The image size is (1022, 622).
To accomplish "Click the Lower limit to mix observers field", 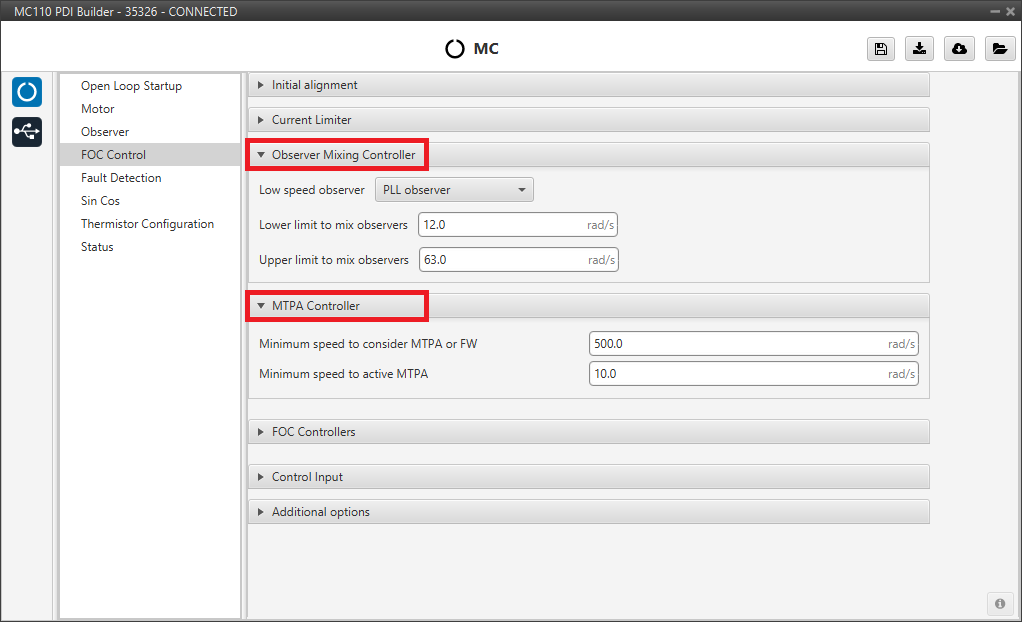I will pyautogui.click(x=500, y=225).
